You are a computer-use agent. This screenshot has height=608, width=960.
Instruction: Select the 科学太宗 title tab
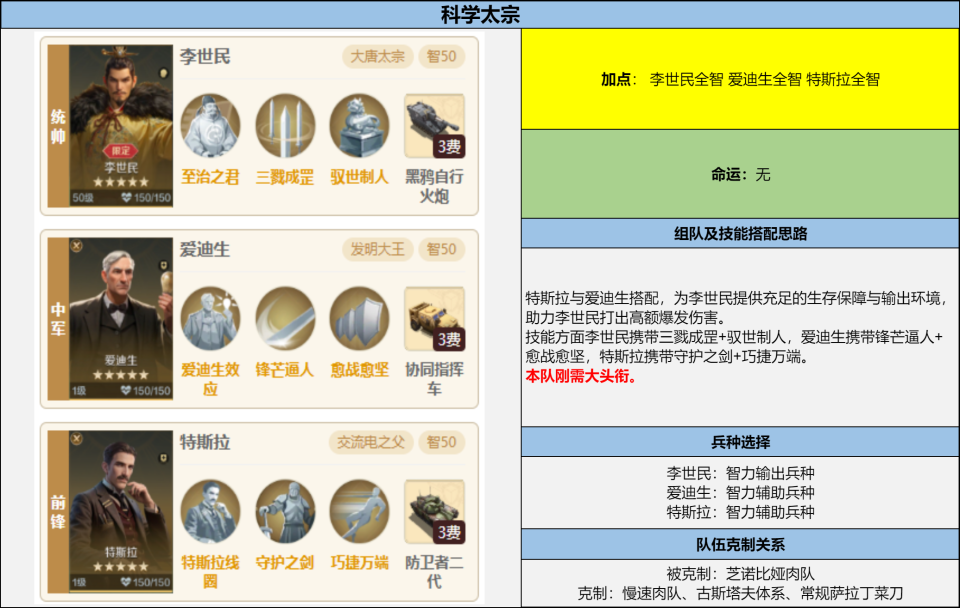pos(480,14)
